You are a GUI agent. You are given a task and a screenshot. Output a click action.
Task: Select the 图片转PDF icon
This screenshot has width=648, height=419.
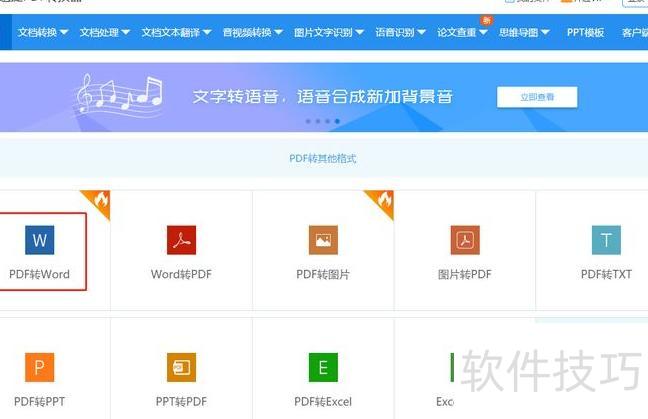tap(465, 240)
